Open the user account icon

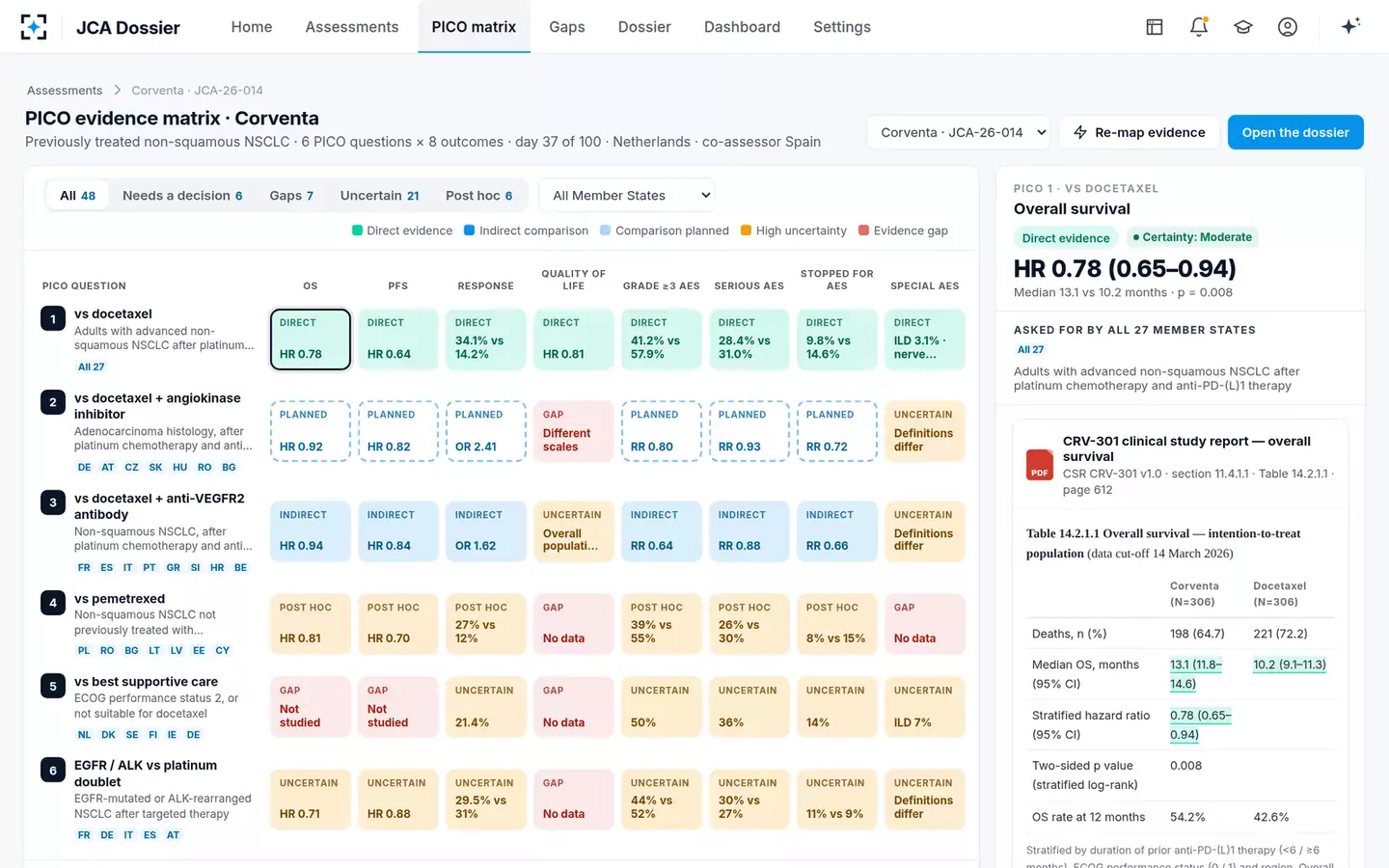point(1288,27)
